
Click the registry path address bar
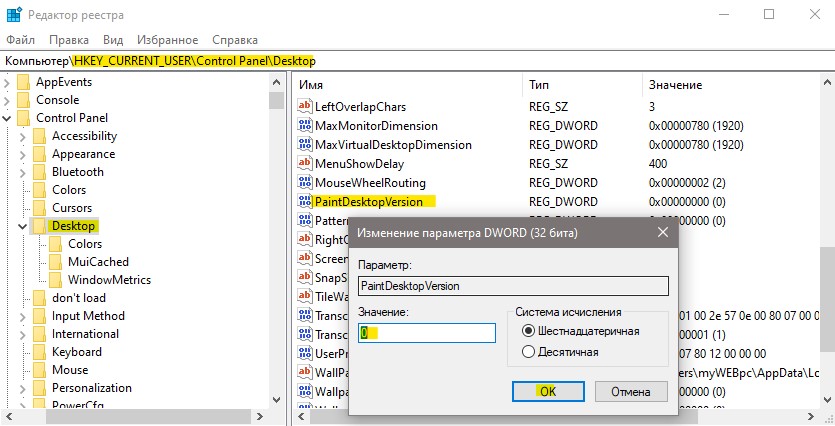[x=418, y=61]
